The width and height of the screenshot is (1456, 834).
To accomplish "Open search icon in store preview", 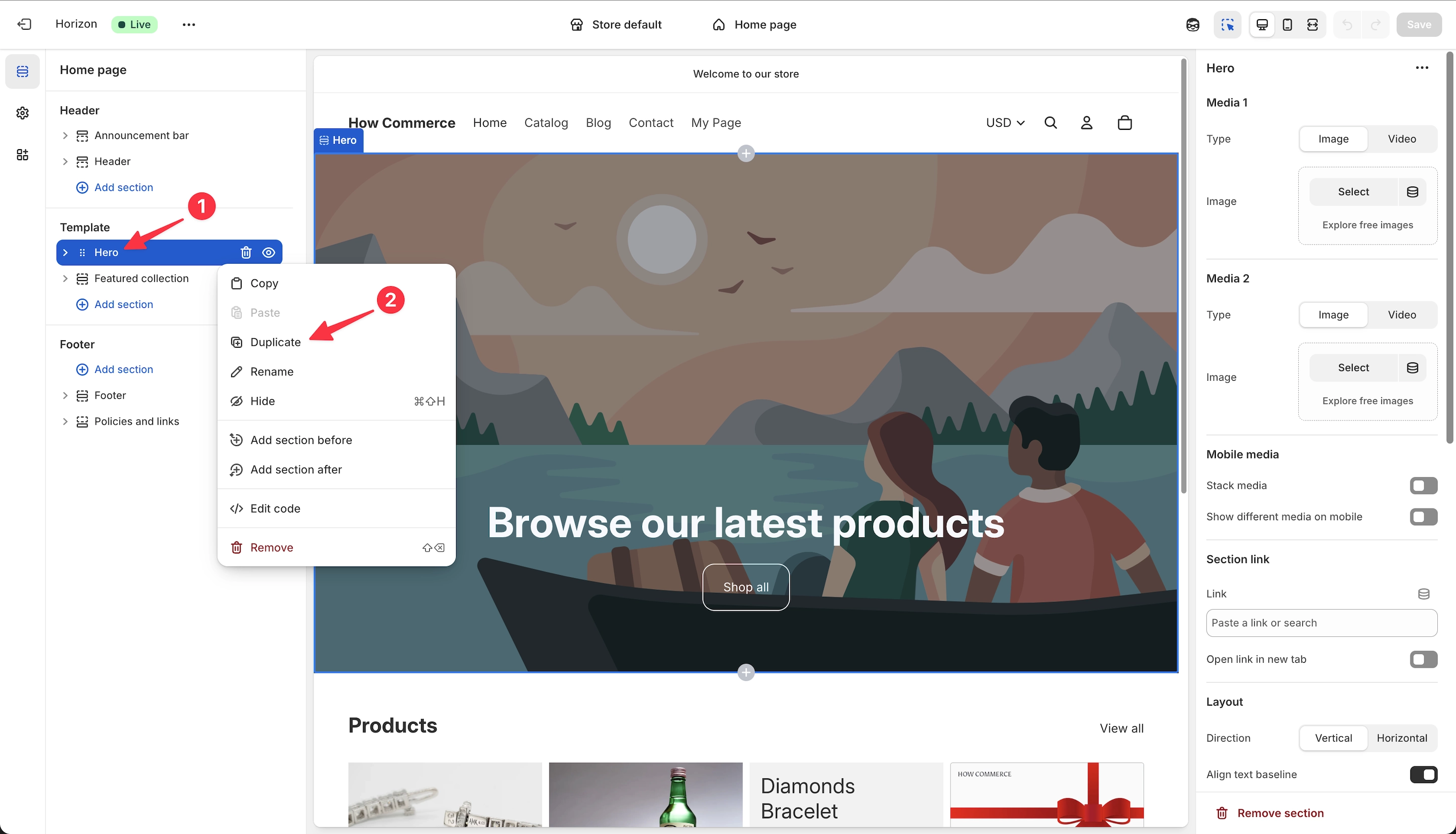I will [1051, 123].
